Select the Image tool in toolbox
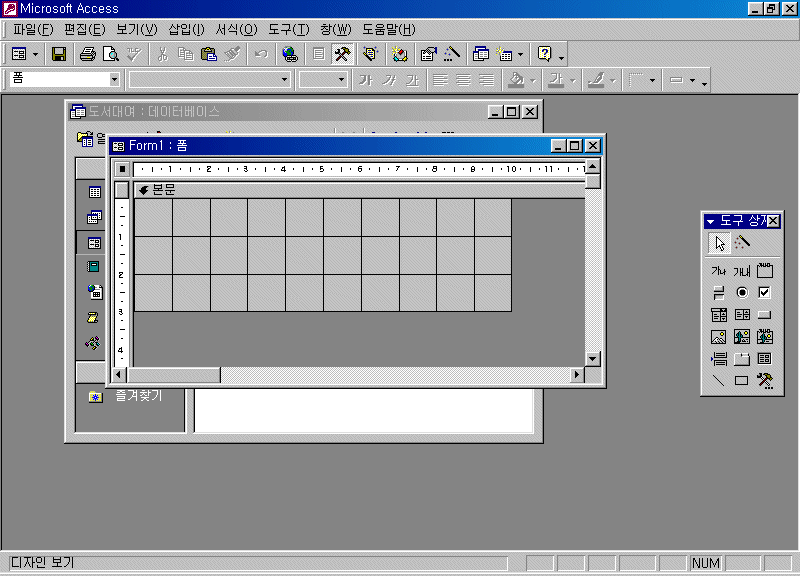This screenshot has width=800, height=576. 719,337
